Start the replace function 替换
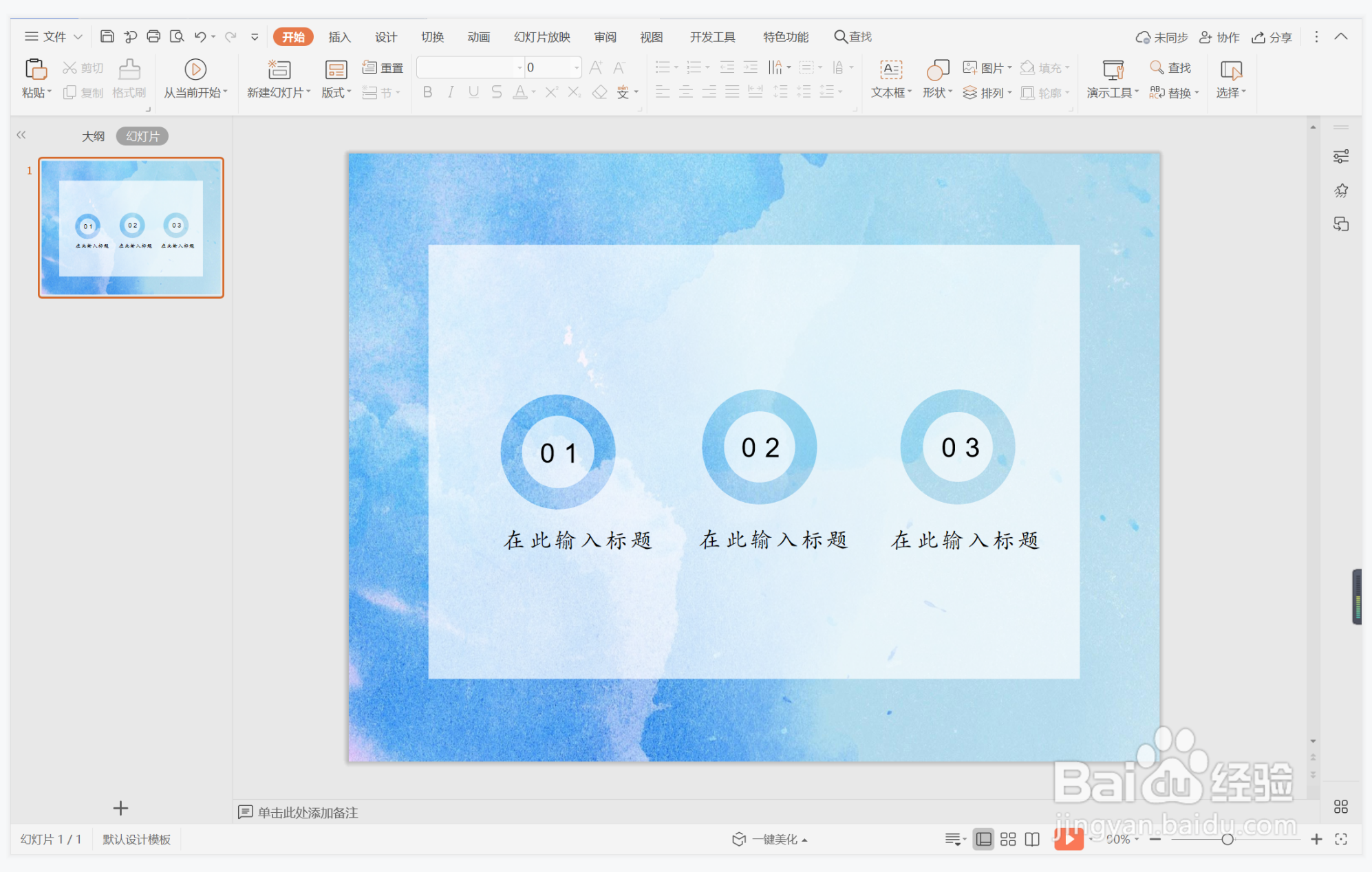Screen dimensions: 1372x872 (1178, 93)
